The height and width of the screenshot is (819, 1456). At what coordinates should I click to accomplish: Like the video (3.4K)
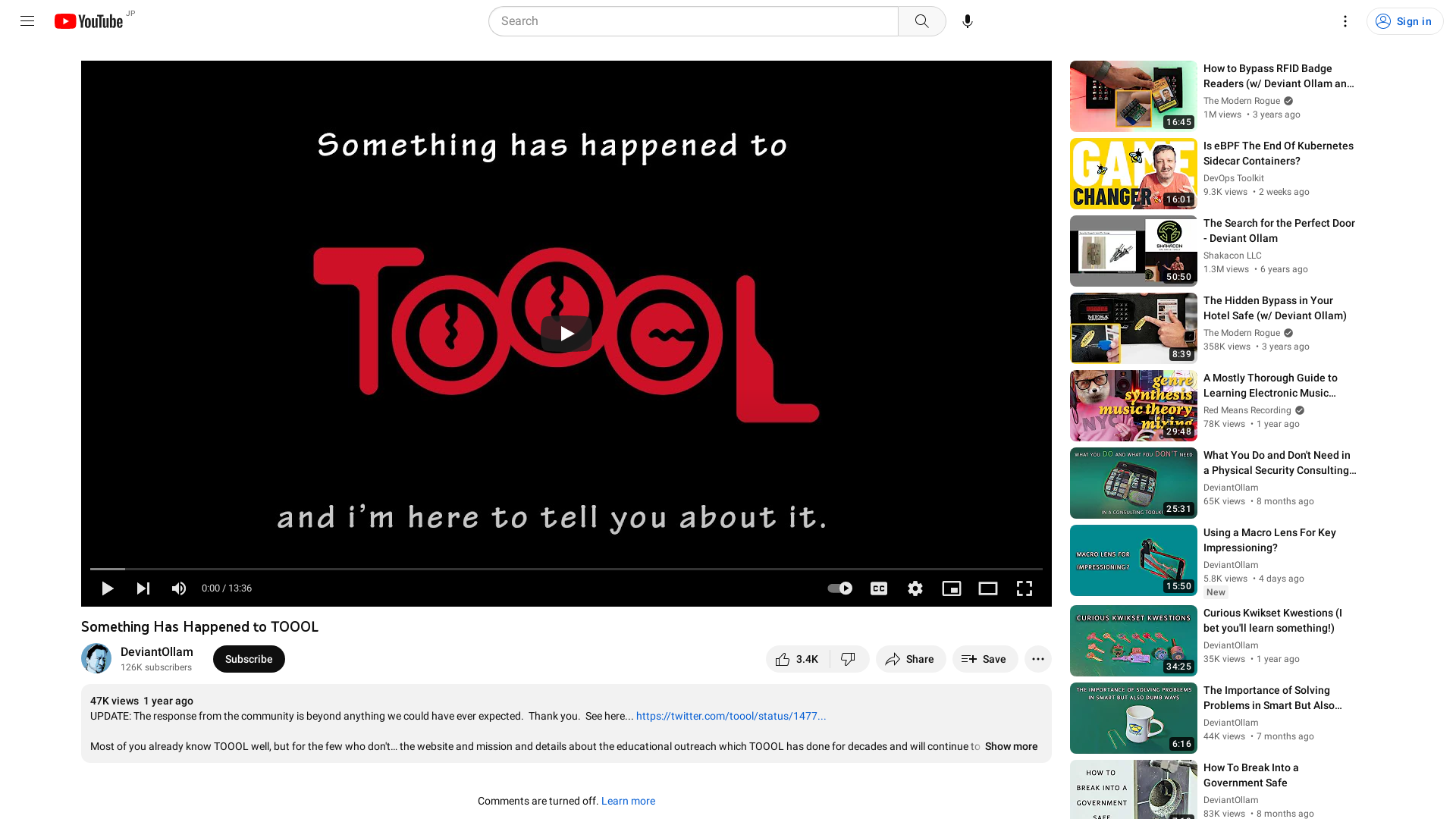tap(798, 659)
